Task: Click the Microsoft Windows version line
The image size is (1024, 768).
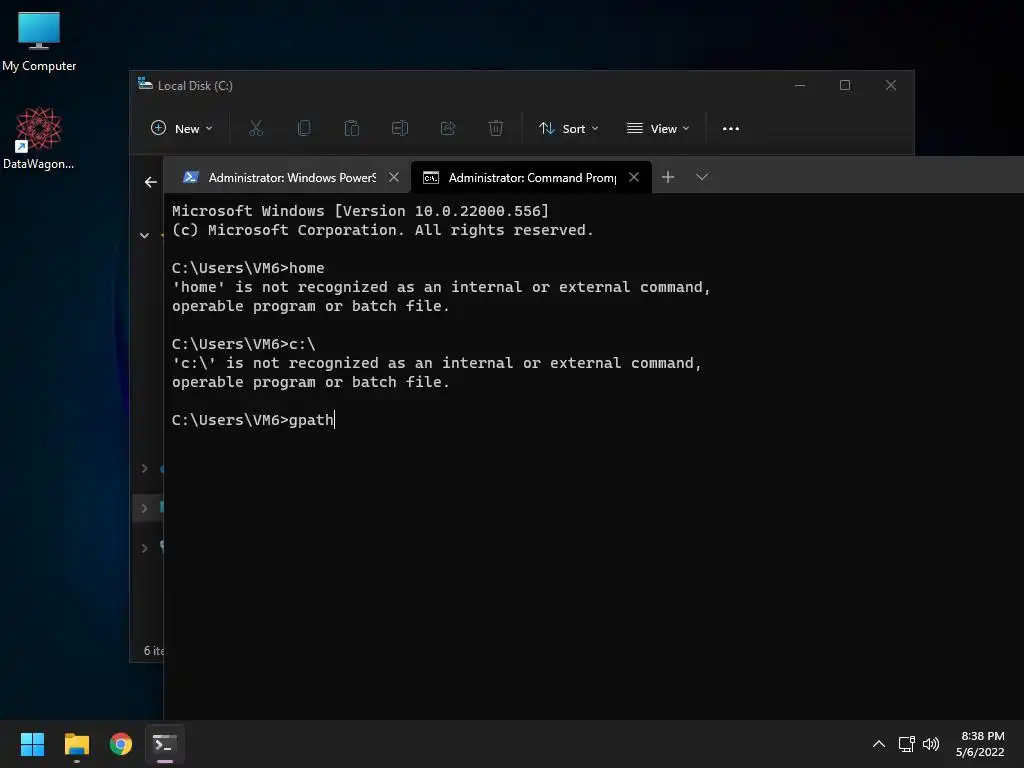Action: [360, 211]
